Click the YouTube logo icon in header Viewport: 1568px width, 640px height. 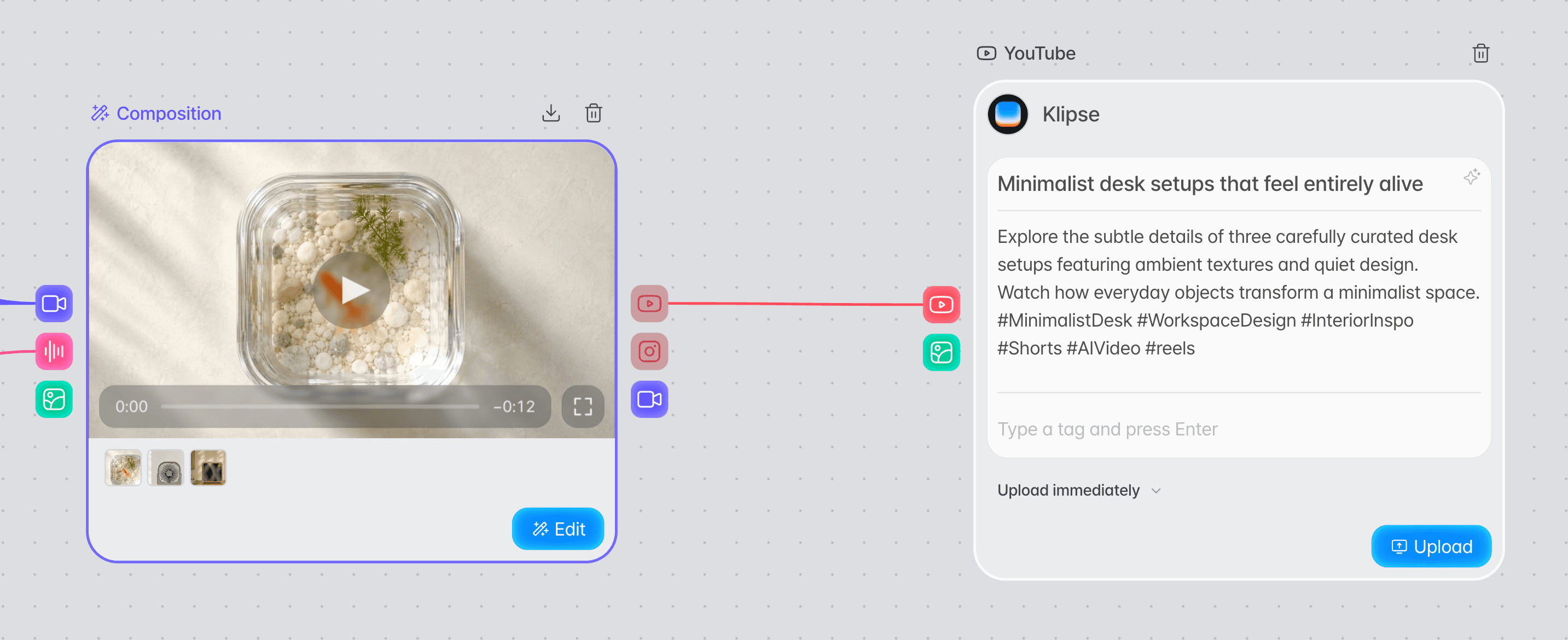pos(986,54)
